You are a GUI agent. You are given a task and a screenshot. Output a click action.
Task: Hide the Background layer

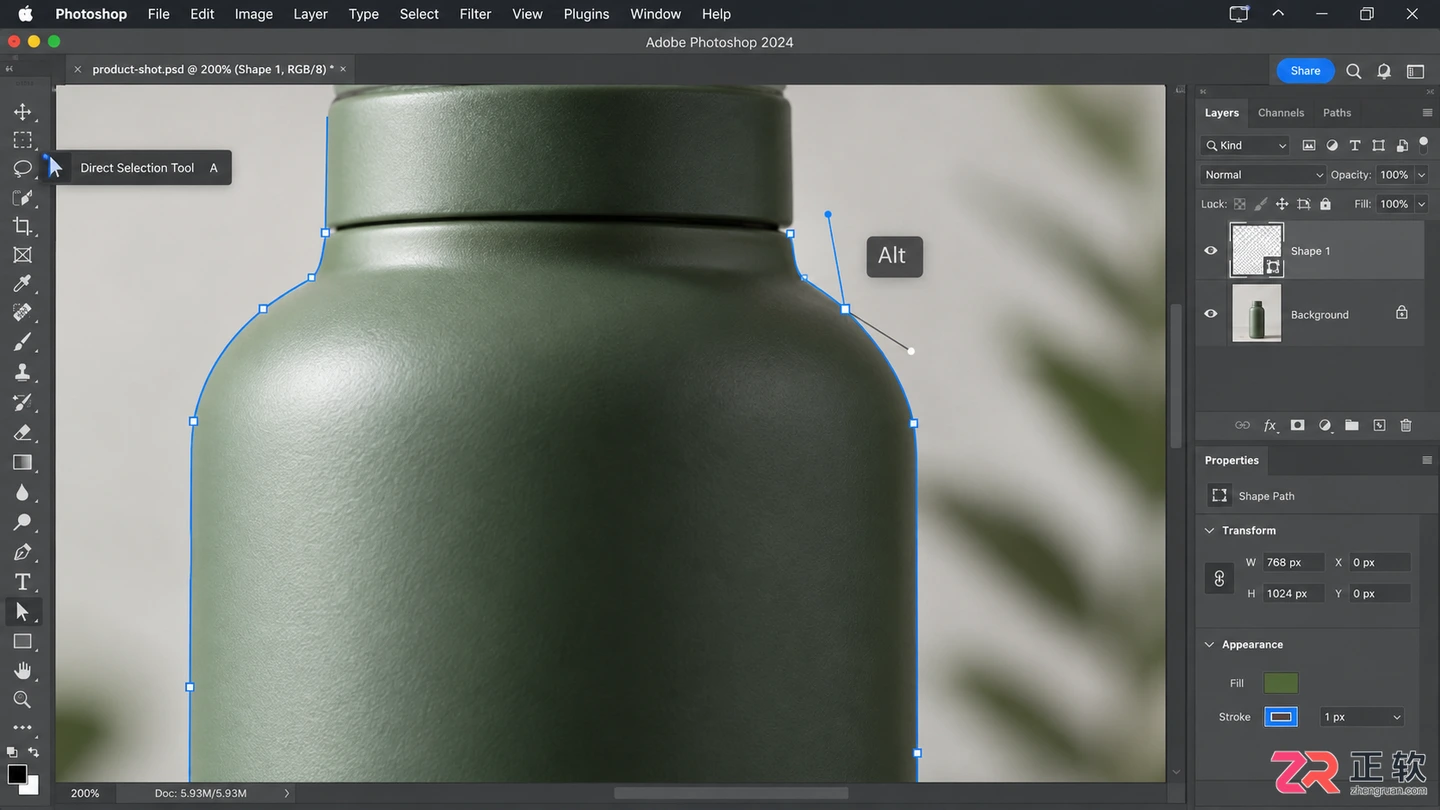coord(1211,313)
